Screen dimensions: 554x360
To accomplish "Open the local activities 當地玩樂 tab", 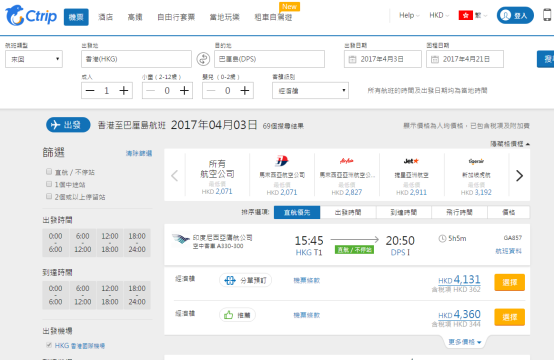I will point(225,17).
